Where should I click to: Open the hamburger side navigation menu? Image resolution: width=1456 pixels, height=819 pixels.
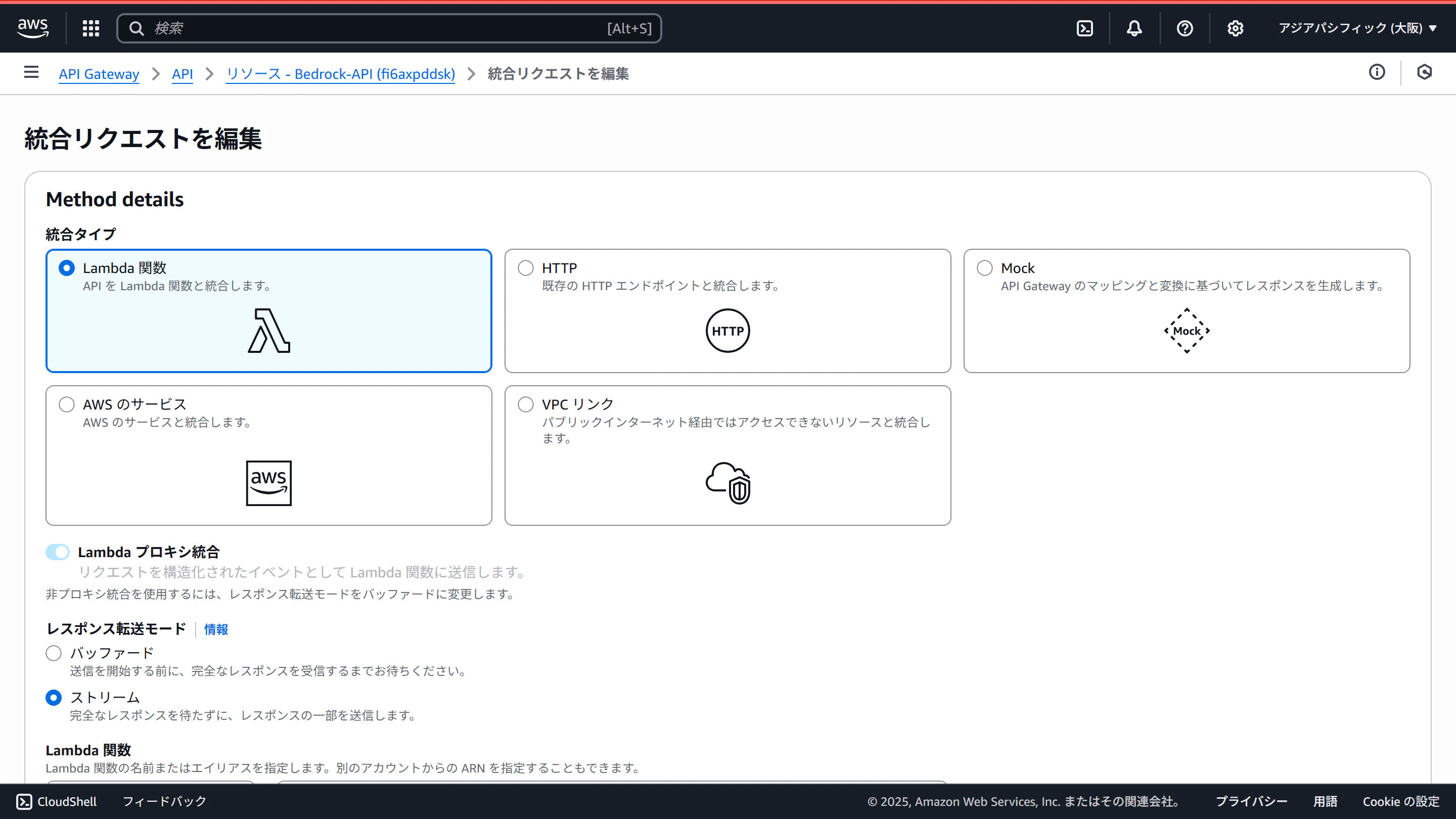31,72
